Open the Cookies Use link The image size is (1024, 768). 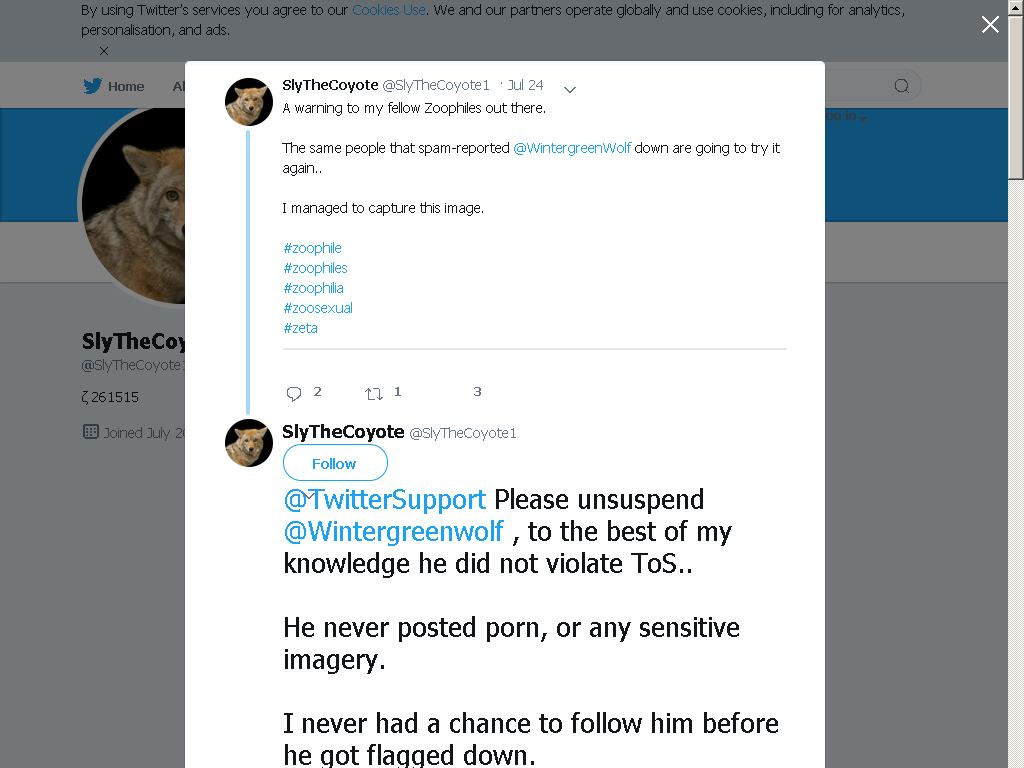click(x=389, y=10)
